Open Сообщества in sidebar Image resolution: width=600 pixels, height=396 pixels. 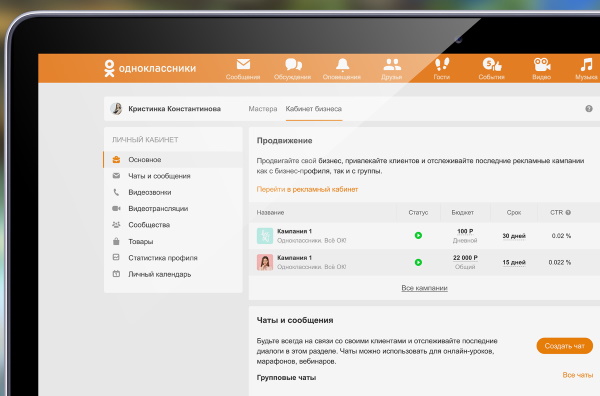tap(149, 225)
